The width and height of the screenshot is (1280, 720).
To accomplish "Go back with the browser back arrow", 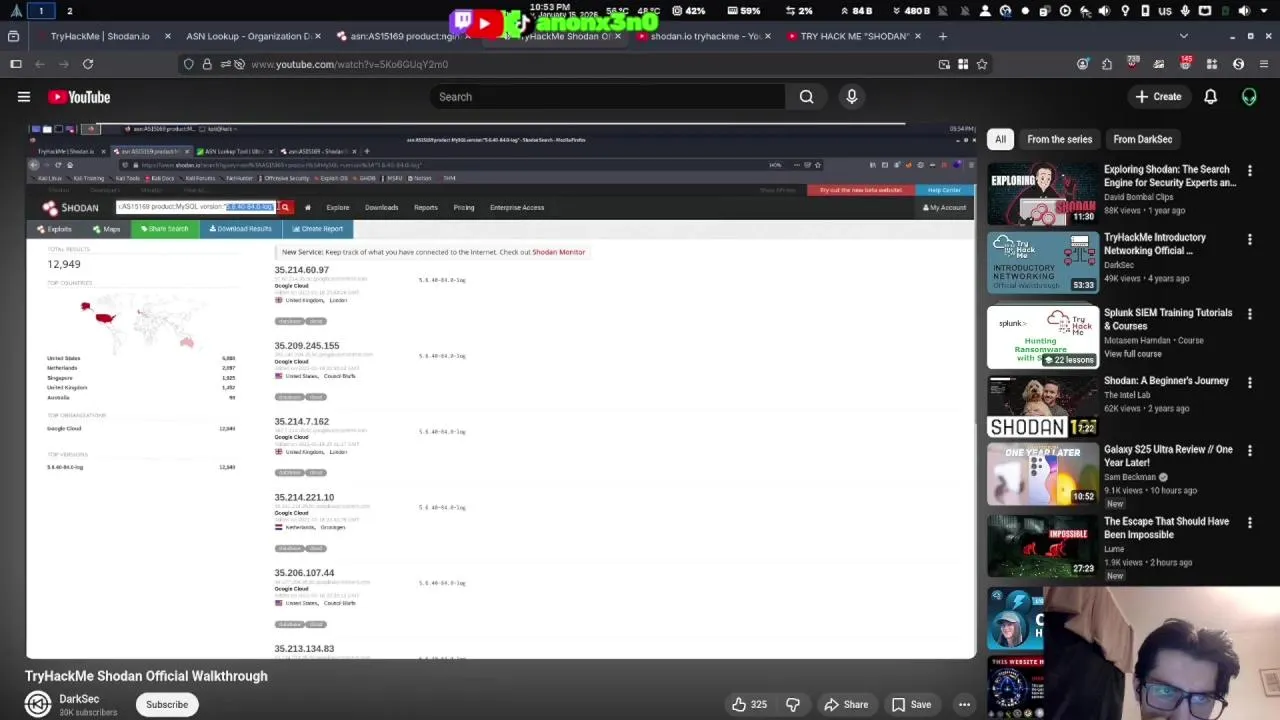I will click(40, 64).
